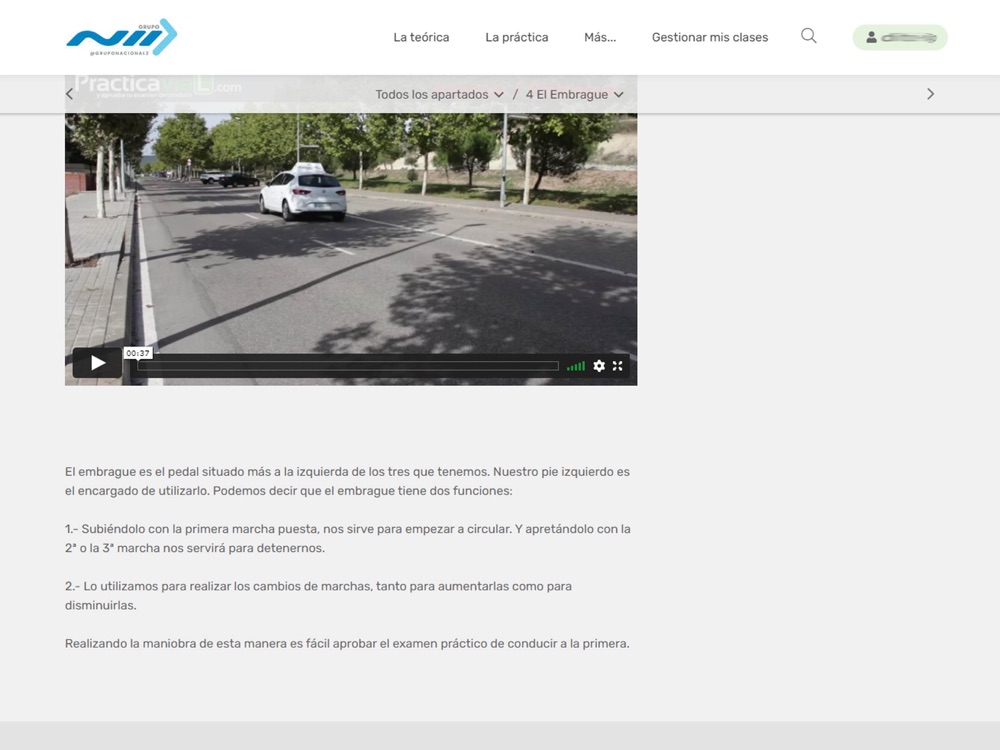Screen dimensions: 1000x750
Task: Expand the 4 El Embrague dropdown
Action: point(575,94)
